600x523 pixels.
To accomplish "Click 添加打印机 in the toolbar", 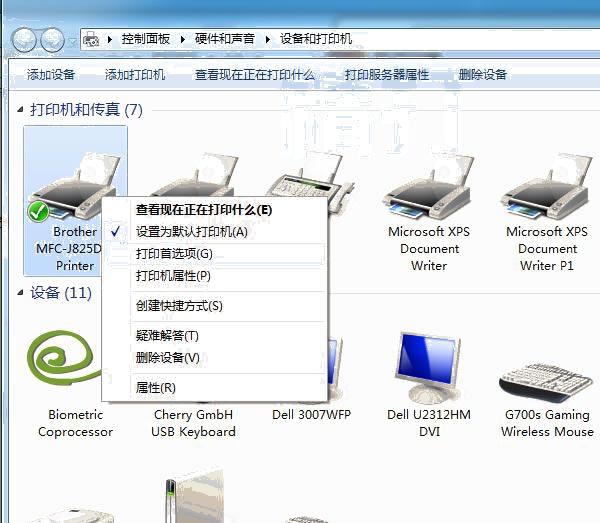I will [x=135, y=75].
